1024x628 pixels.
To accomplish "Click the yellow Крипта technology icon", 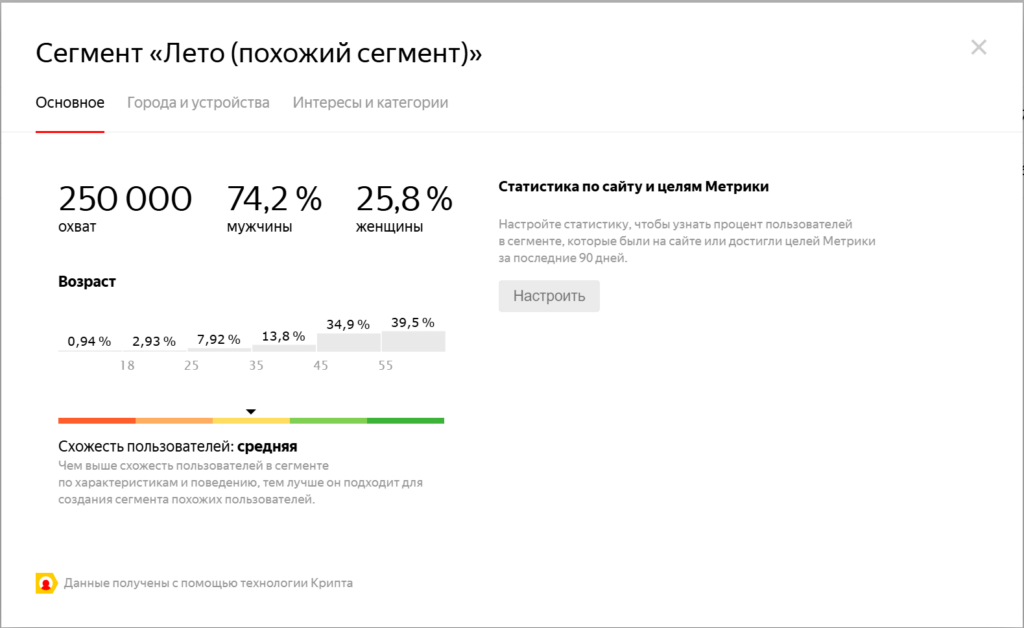I will 46,583.
